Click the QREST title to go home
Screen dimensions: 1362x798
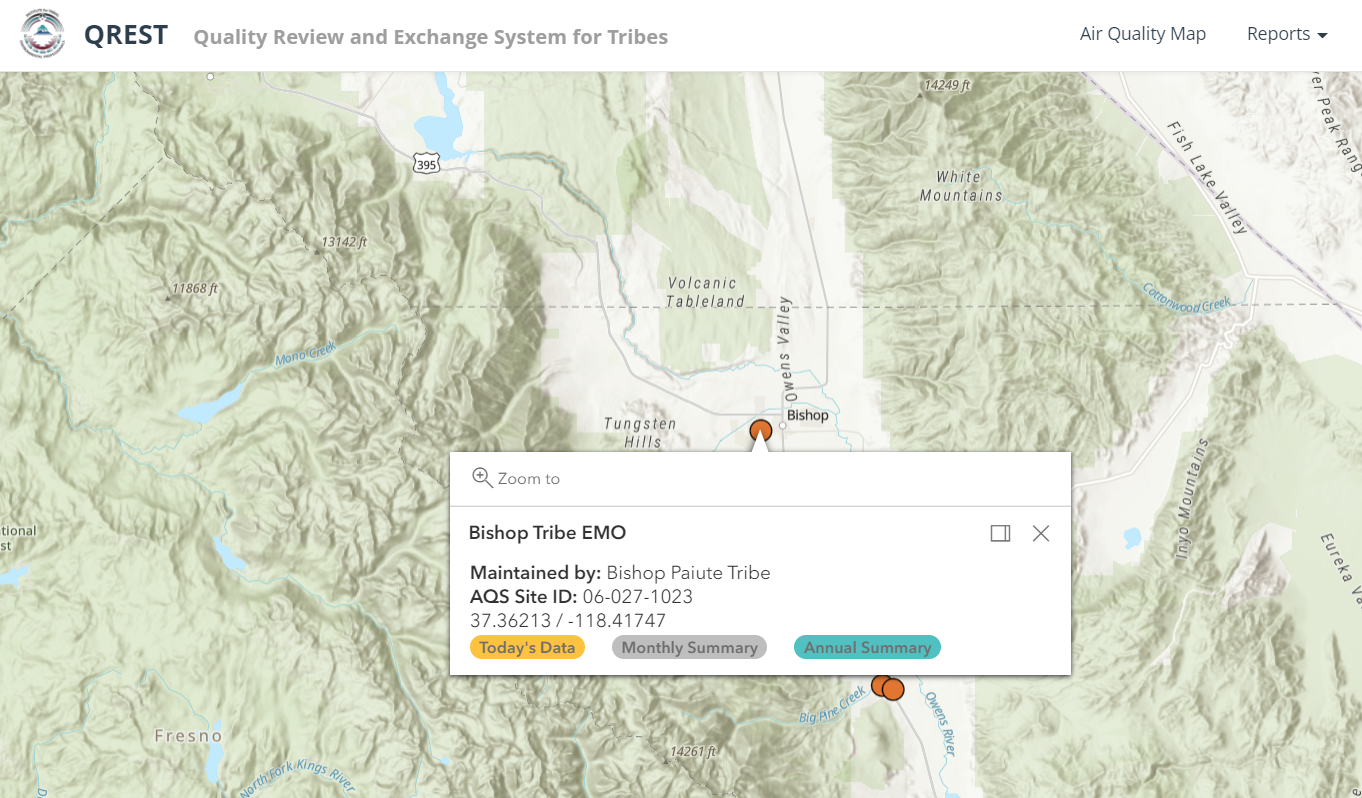tap(126, 33)
